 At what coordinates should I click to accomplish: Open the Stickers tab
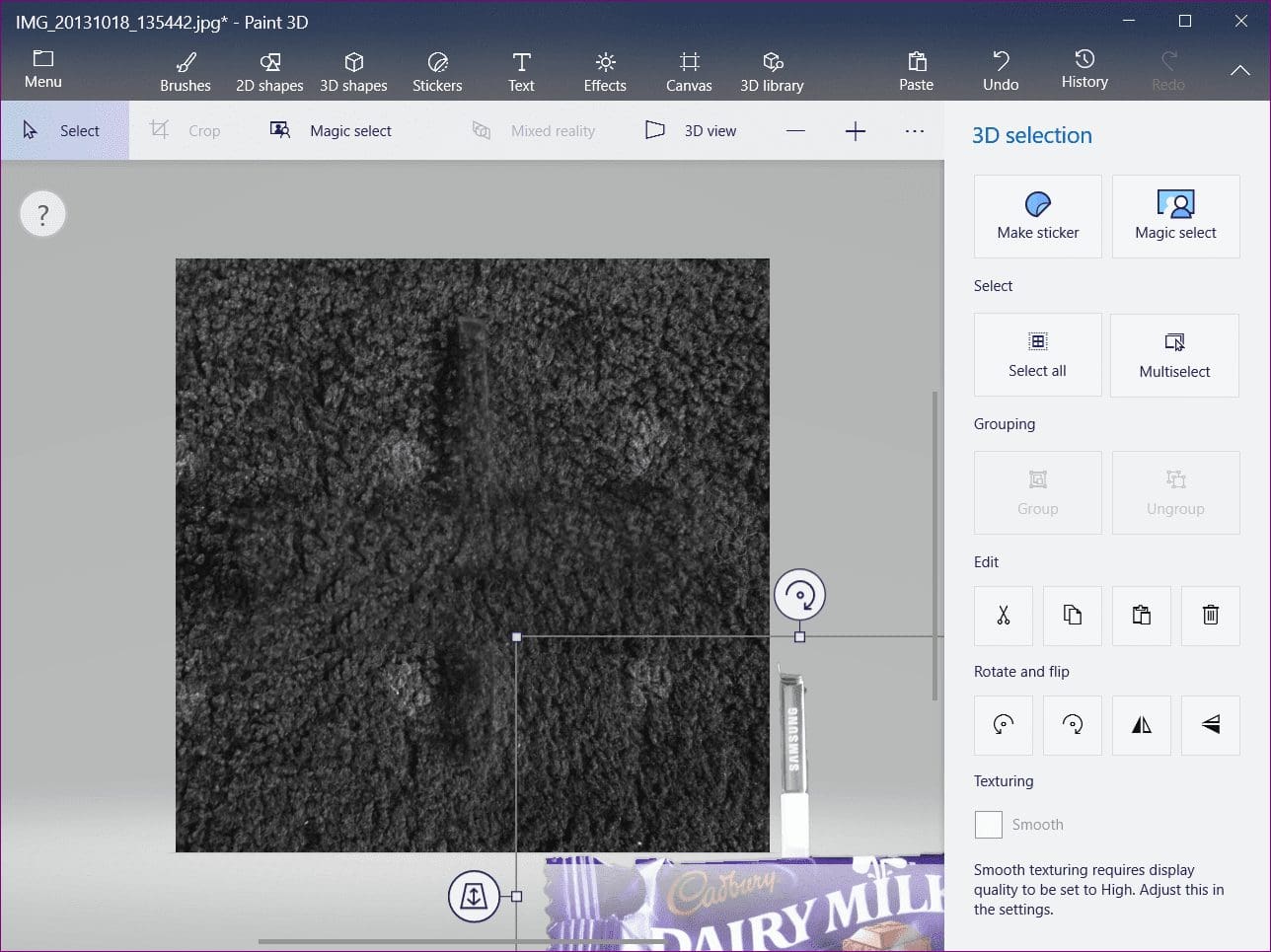[x=437, y=72]
